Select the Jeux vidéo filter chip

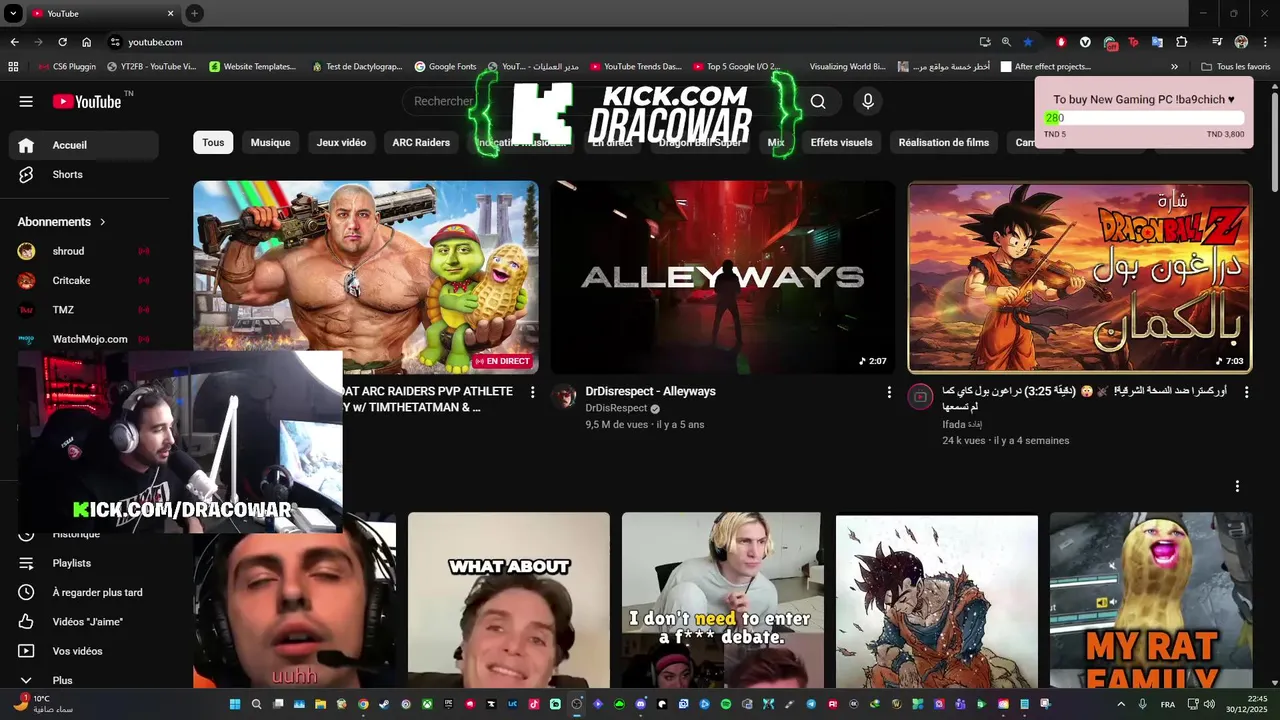click(x=341, y=143)
